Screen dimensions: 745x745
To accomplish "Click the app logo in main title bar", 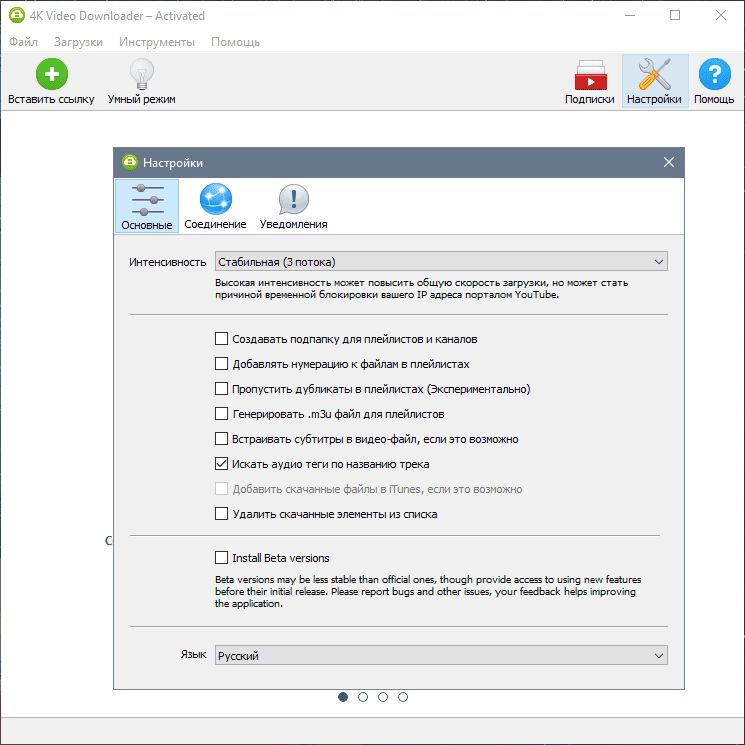I will pos(17,15).
